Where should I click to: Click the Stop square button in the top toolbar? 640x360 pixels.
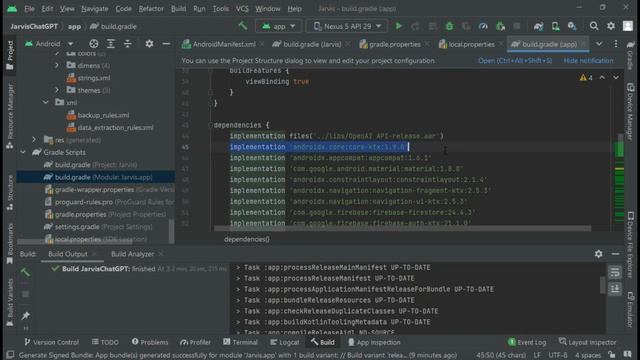tap(517, 26)
